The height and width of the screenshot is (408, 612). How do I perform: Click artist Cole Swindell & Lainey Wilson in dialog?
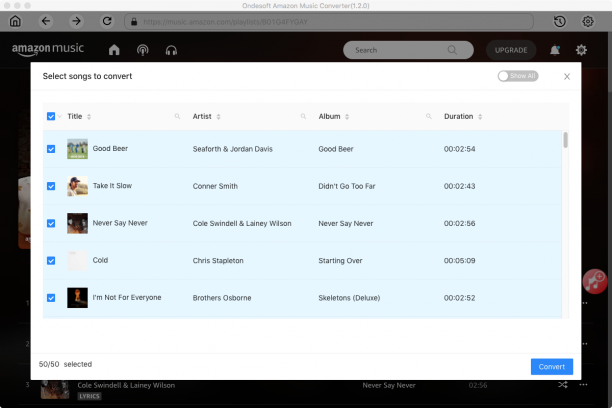tap(242, 223)
